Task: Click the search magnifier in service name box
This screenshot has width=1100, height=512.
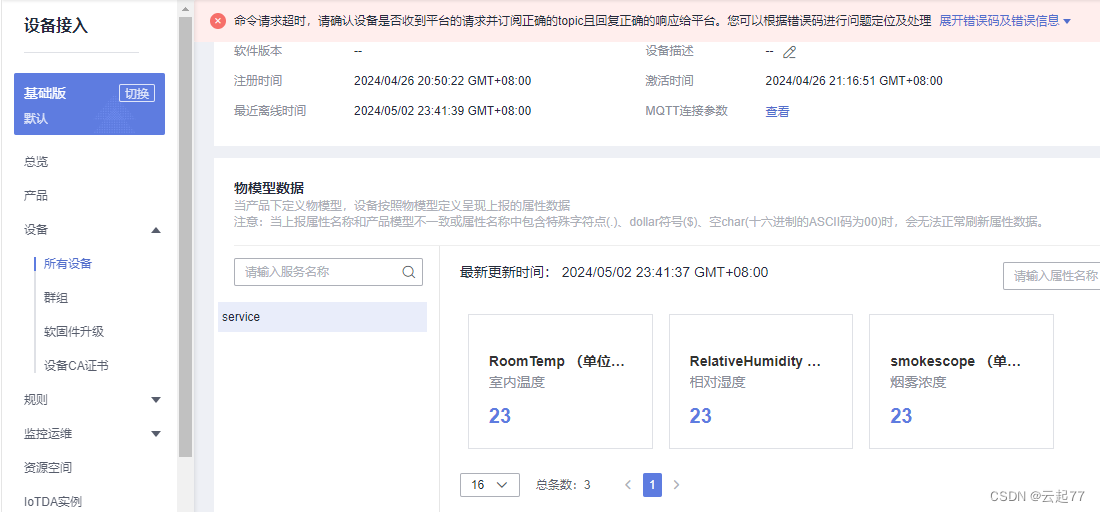Action: [408, 272]
